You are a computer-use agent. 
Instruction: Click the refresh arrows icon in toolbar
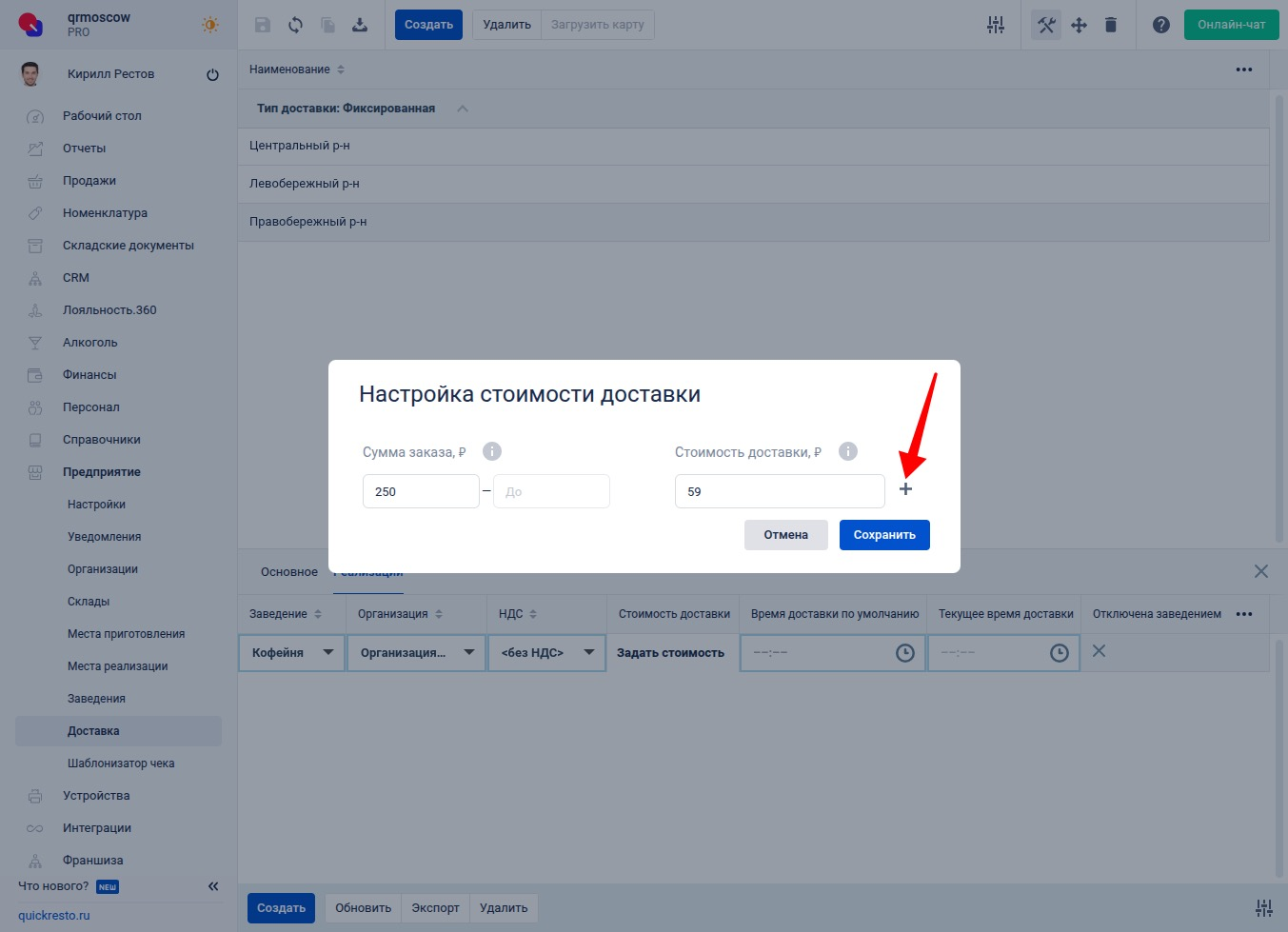pyautogui.click(x=296, y=25)
